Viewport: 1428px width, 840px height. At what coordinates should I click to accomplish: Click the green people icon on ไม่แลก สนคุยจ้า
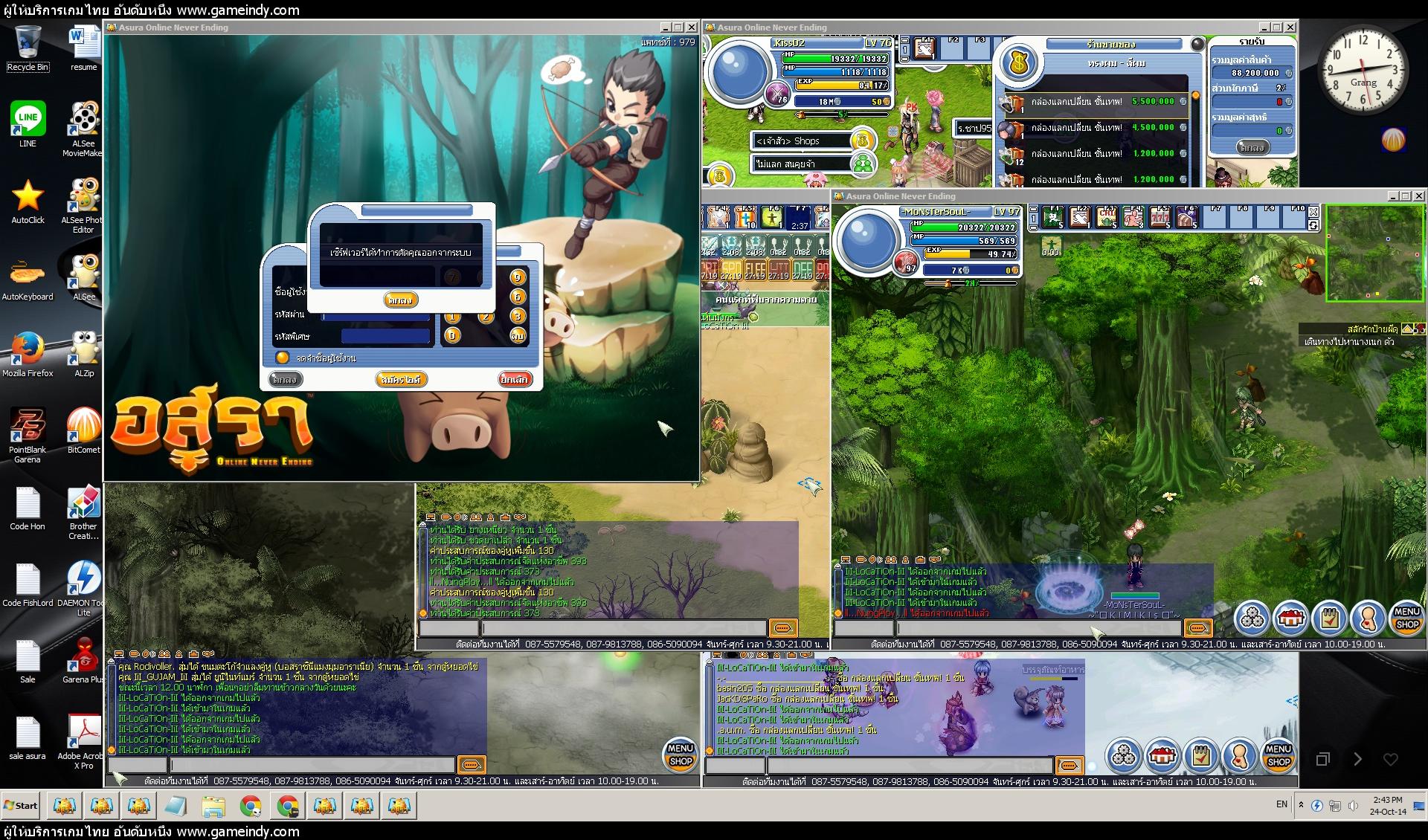pos(863,164)
